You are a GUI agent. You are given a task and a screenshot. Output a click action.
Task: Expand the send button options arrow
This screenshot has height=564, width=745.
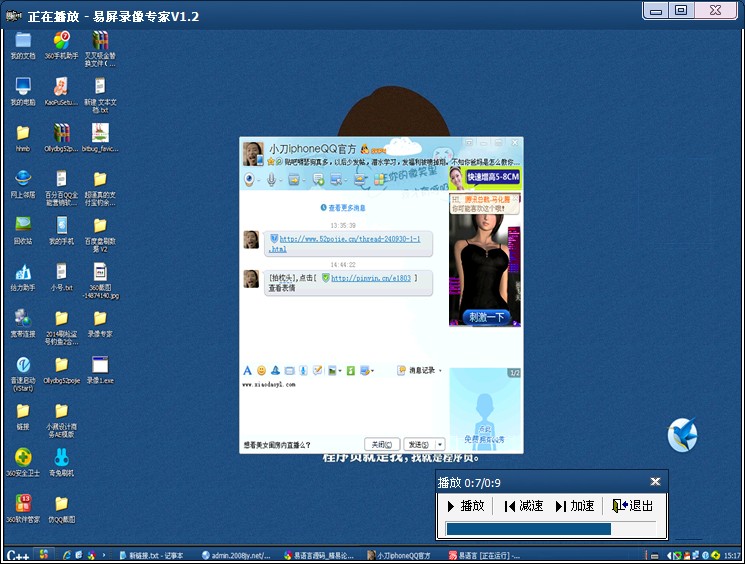(x=440, y=444)
